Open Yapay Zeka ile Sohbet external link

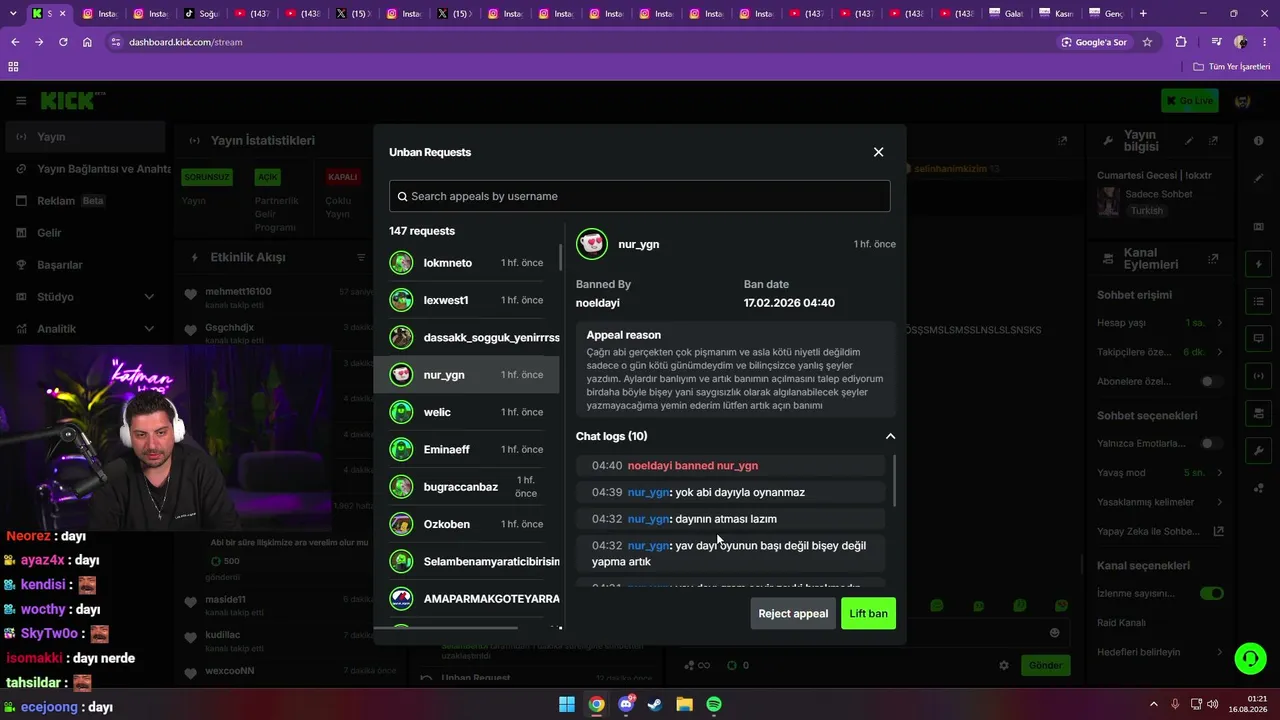click(x=1218, y=531)
